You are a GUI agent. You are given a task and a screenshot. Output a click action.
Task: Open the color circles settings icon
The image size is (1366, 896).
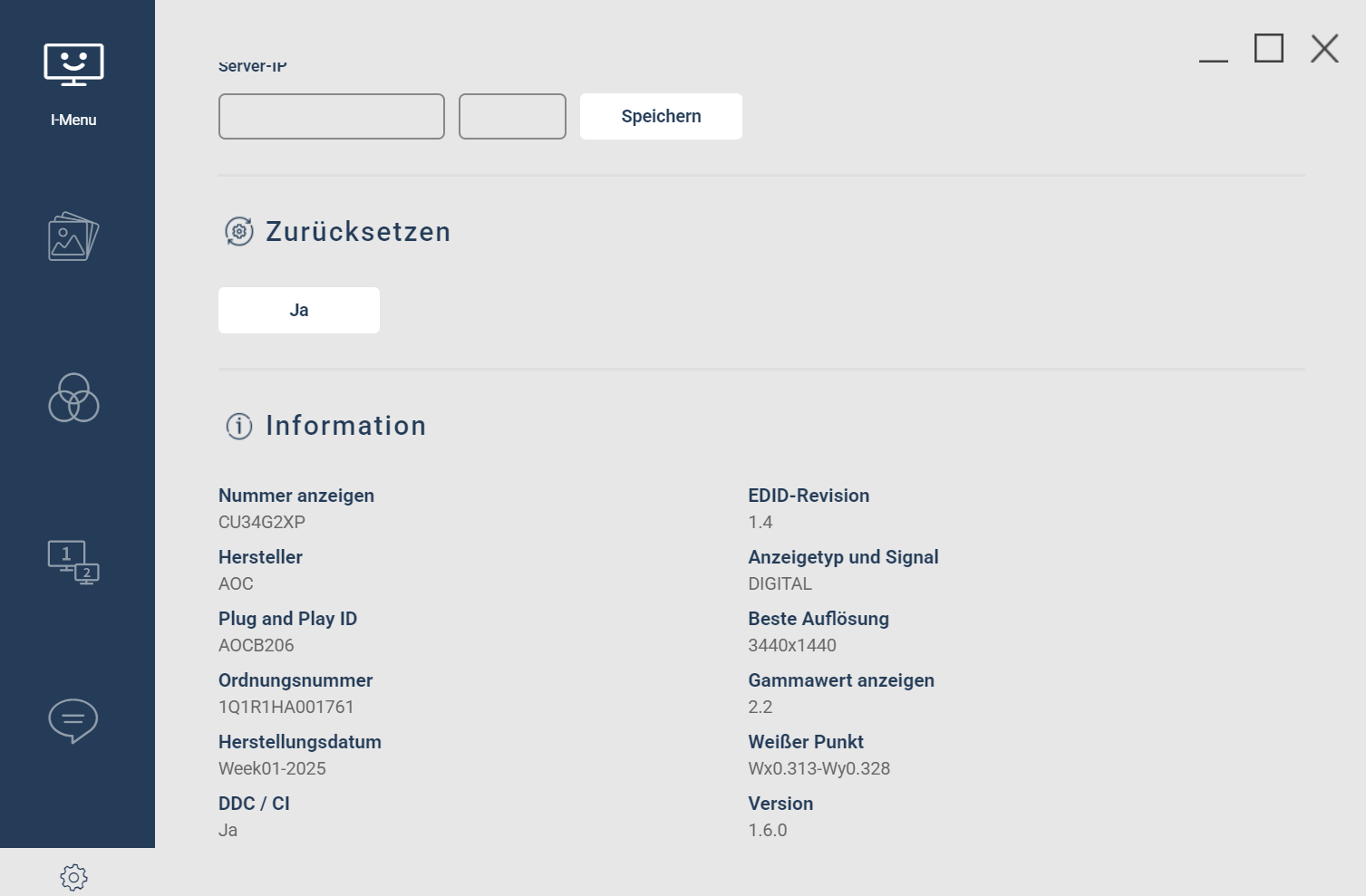point(73,398)
